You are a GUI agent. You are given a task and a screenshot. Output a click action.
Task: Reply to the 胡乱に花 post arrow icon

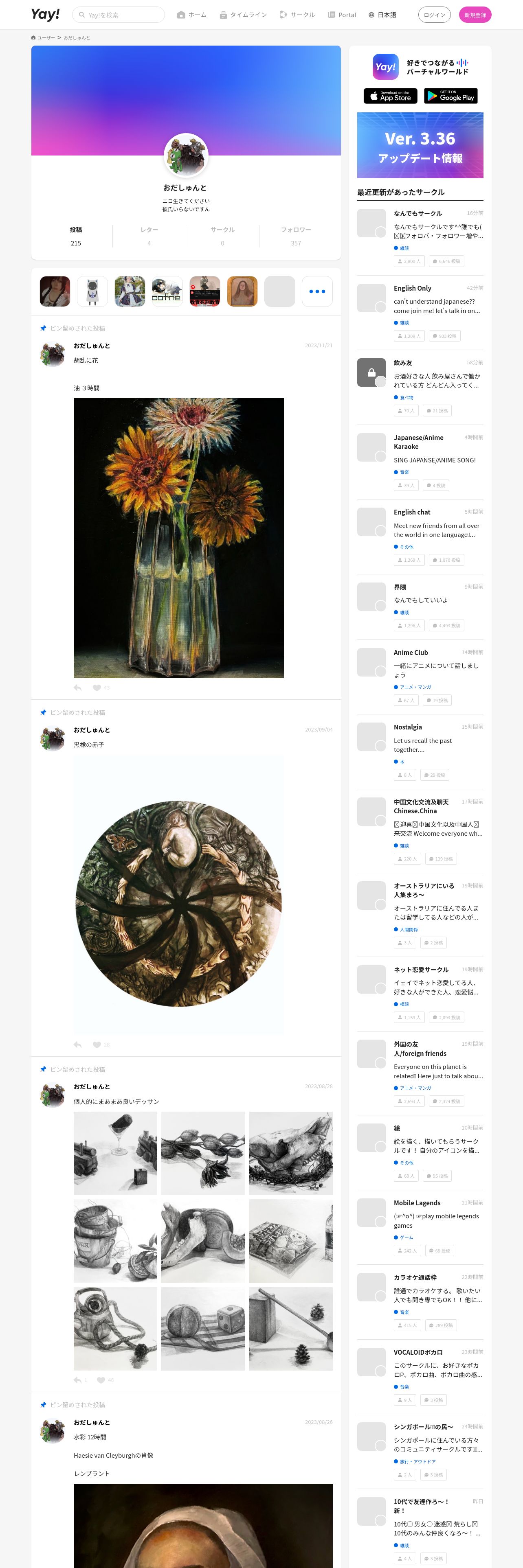pos(77,688)
